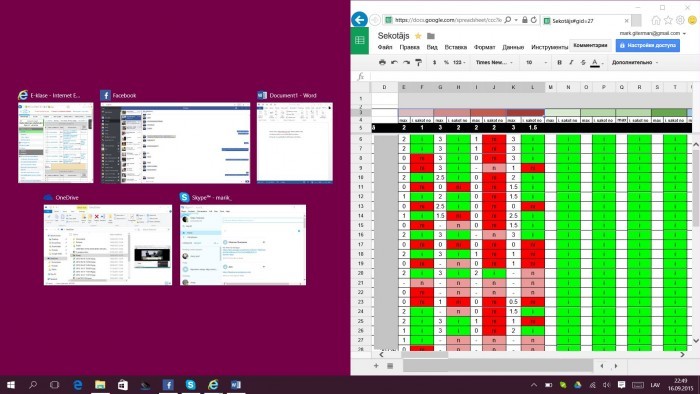
Task: Undo the last action in Sheets
Action: 394,62
